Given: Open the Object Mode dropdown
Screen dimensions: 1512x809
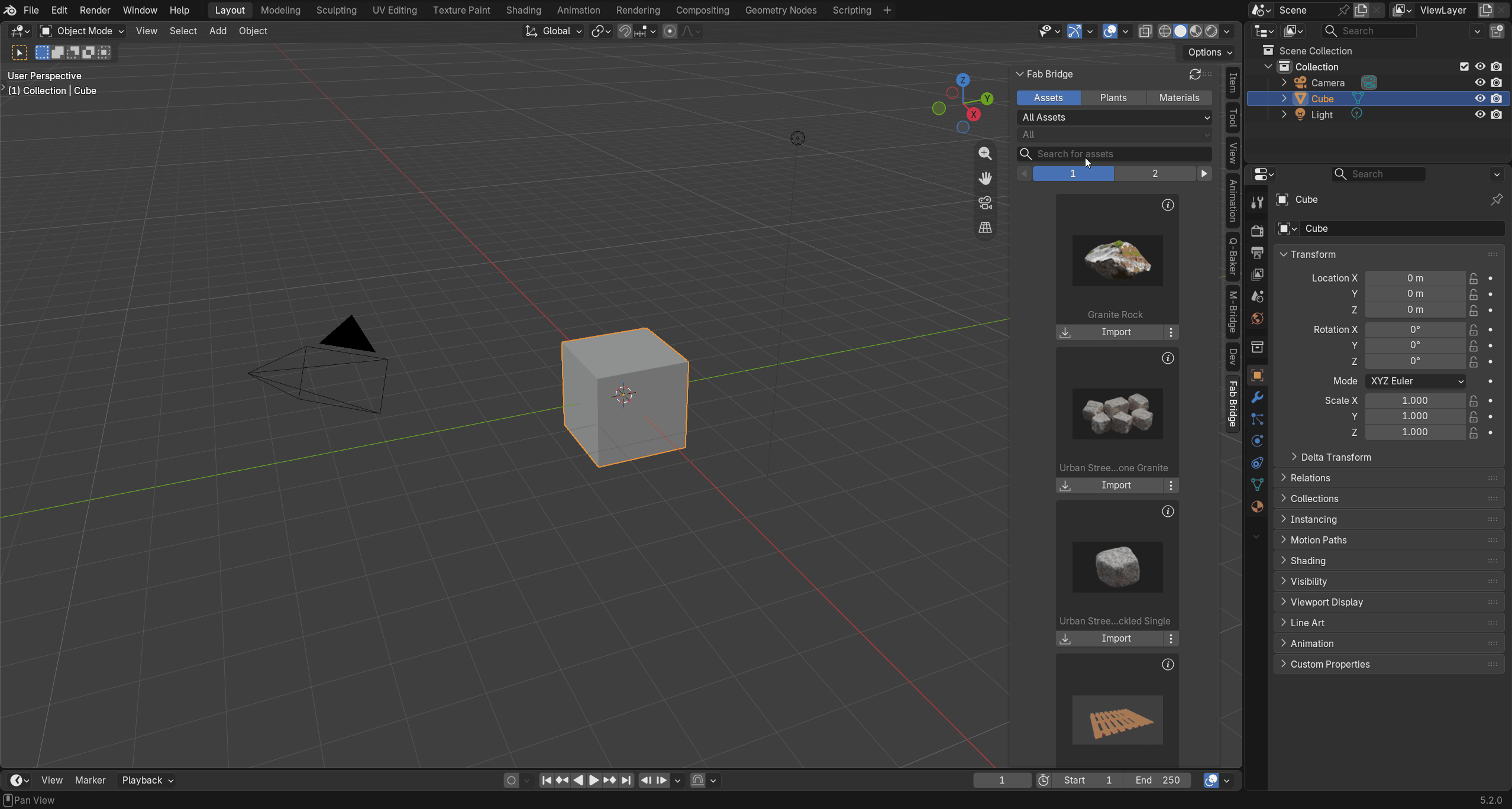Looking at the screenshot, I should 82,31.
